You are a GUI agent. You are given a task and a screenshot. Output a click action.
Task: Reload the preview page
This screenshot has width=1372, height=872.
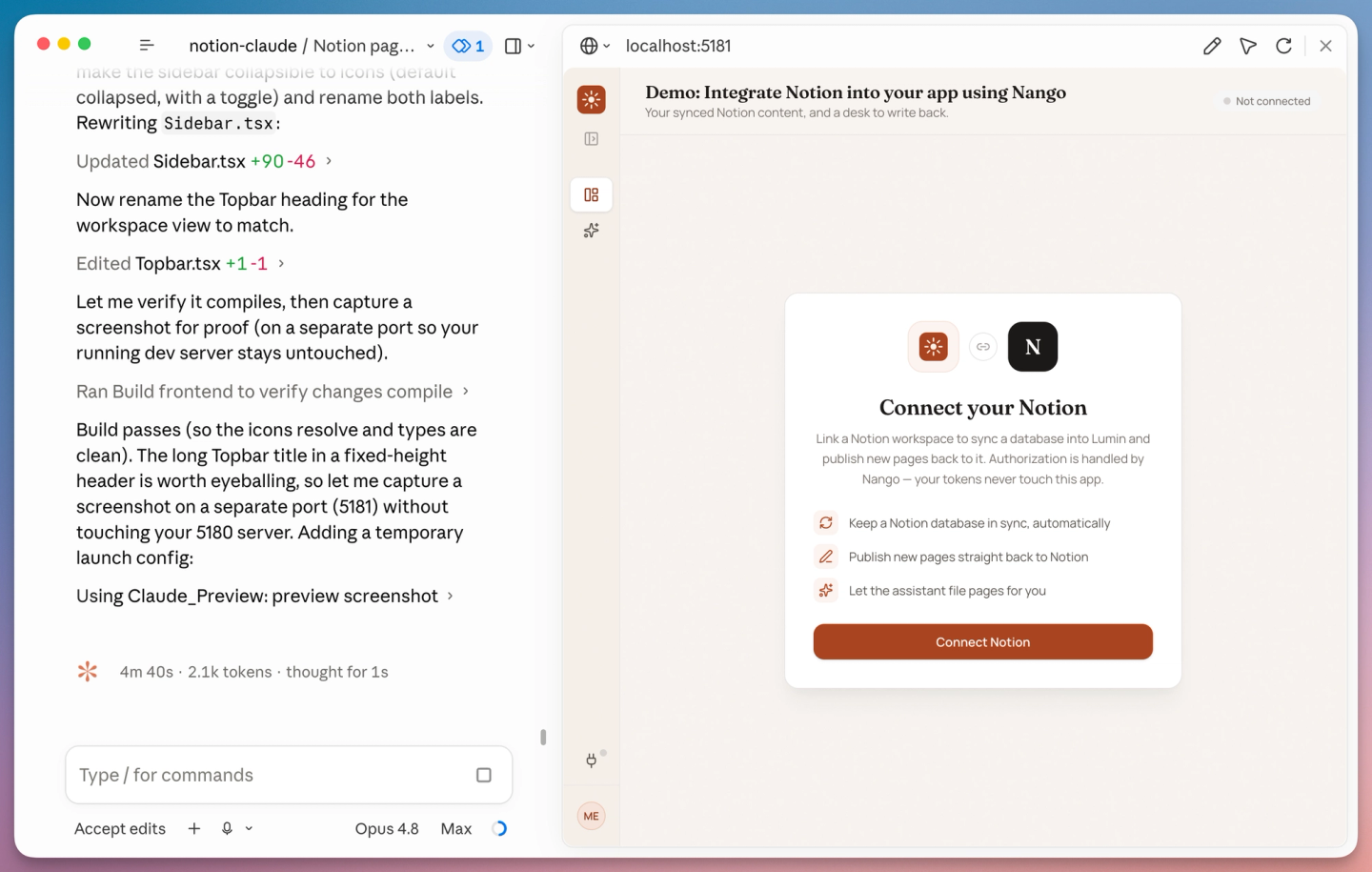pos(1284,46)
